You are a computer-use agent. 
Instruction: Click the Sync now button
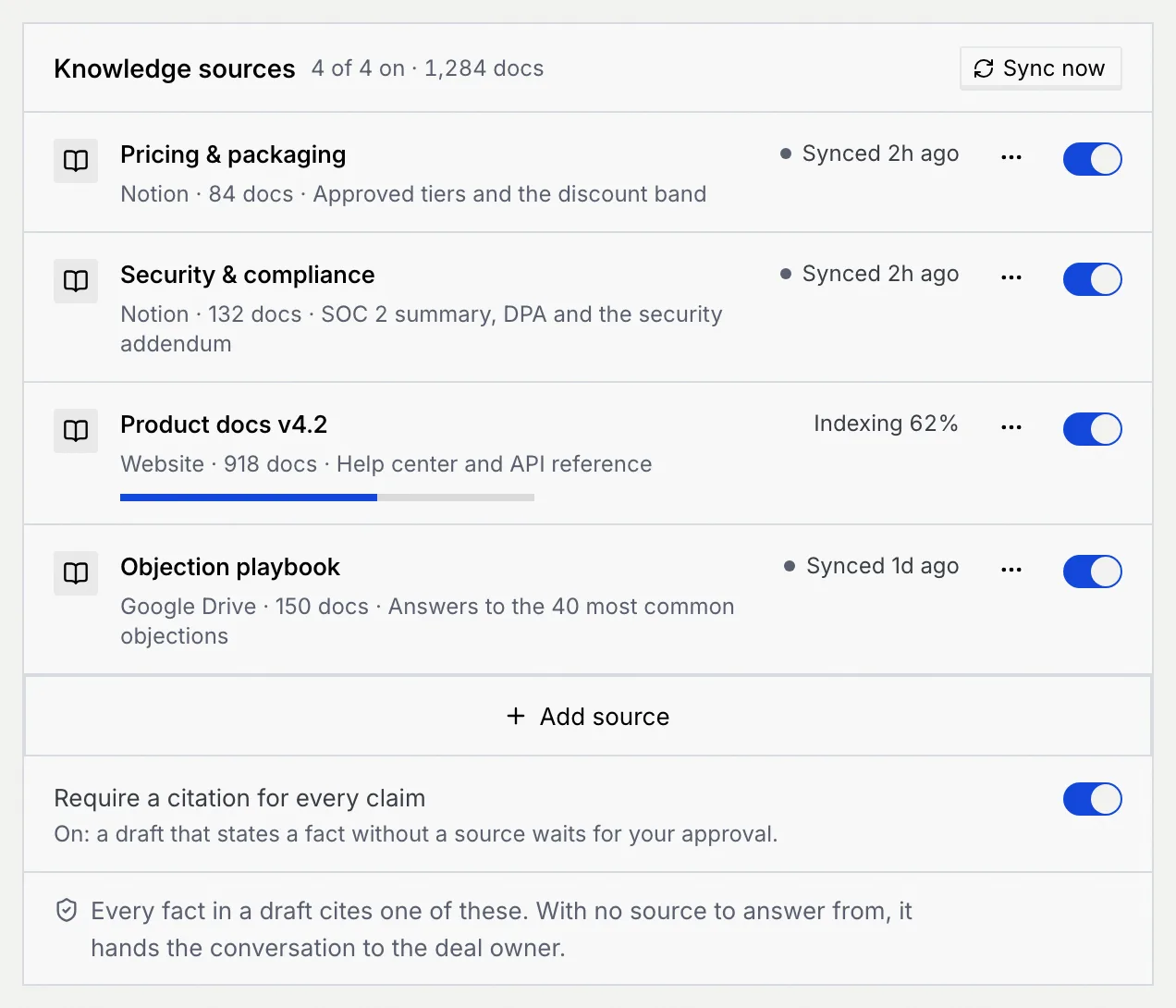tap(1040, 68)
